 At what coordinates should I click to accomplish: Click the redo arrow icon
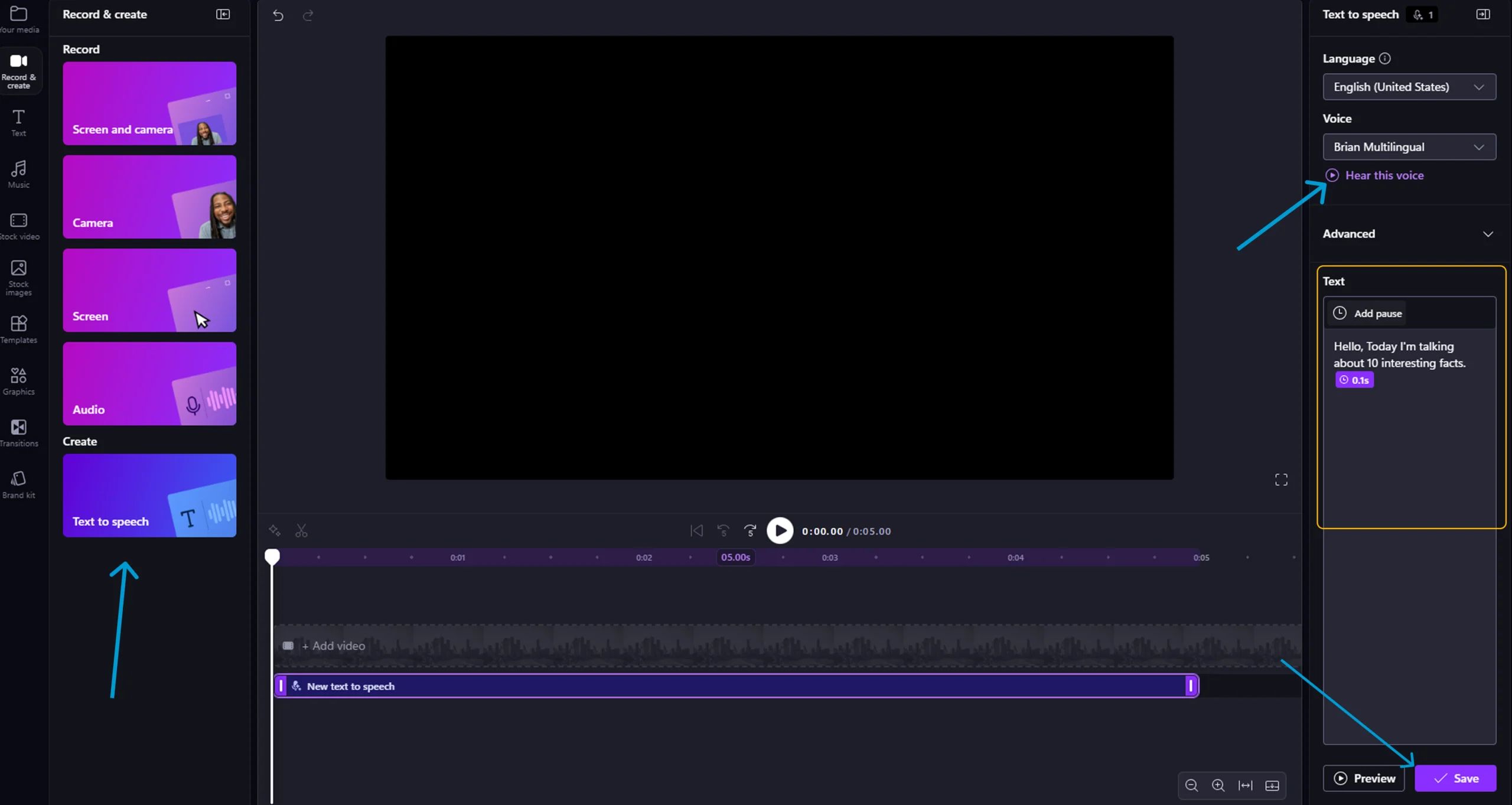308,15
